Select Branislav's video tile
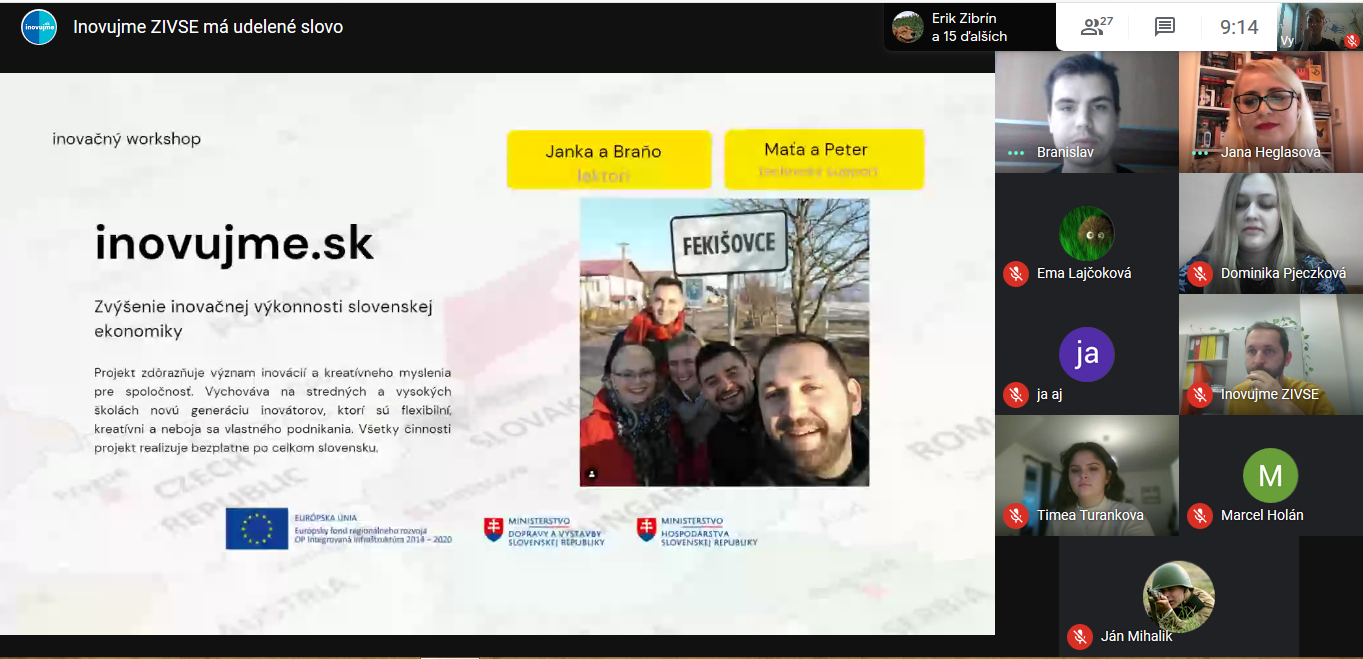 (x=1086, y=112)
